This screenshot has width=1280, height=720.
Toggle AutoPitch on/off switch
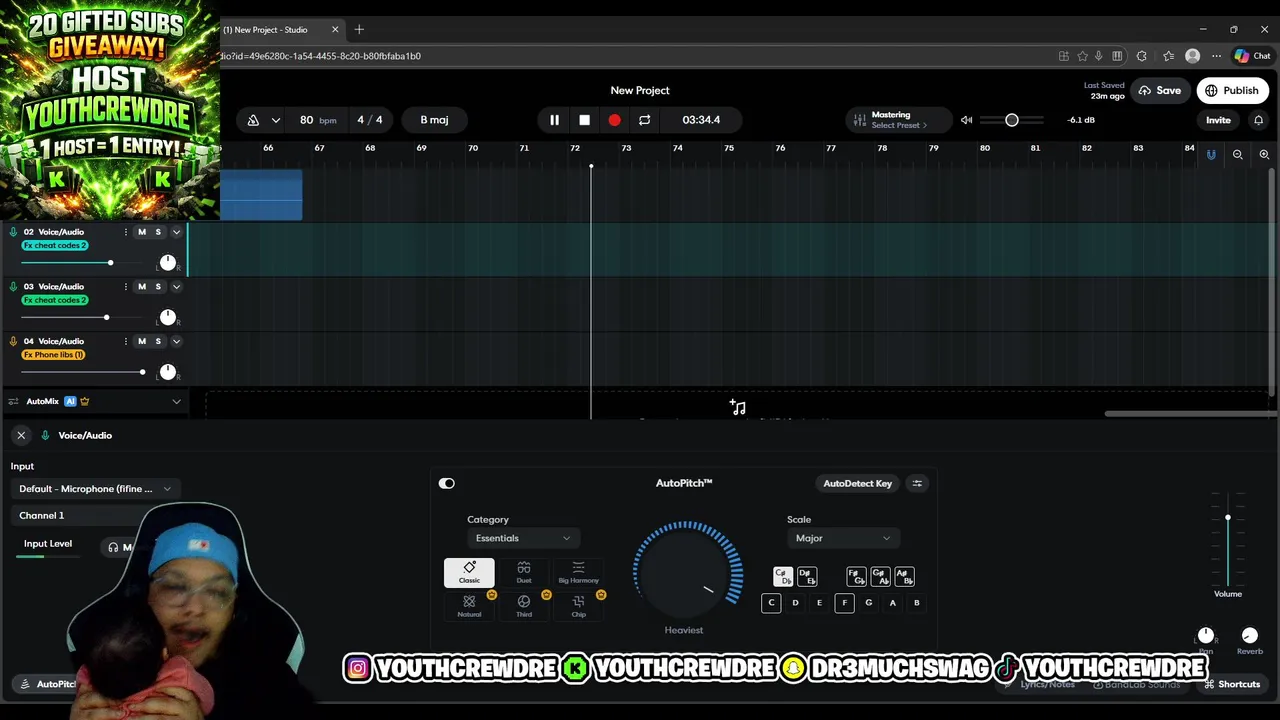coord(447,483)
